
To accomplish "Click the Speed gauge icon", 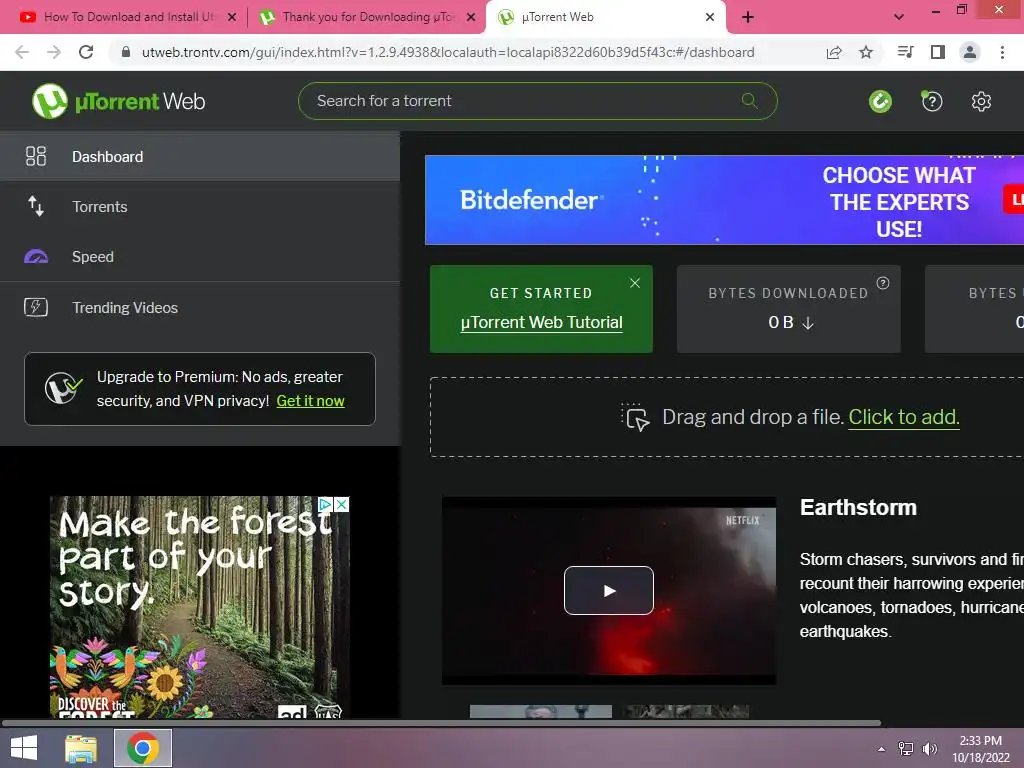I will 36,257.
